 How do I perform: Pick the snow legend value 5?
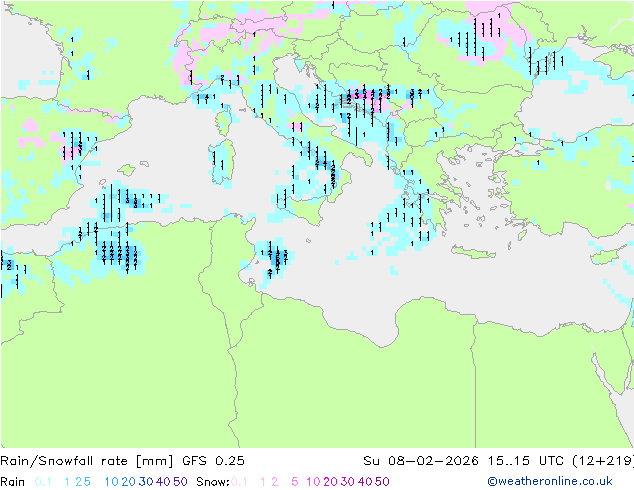tap(294, 481)
